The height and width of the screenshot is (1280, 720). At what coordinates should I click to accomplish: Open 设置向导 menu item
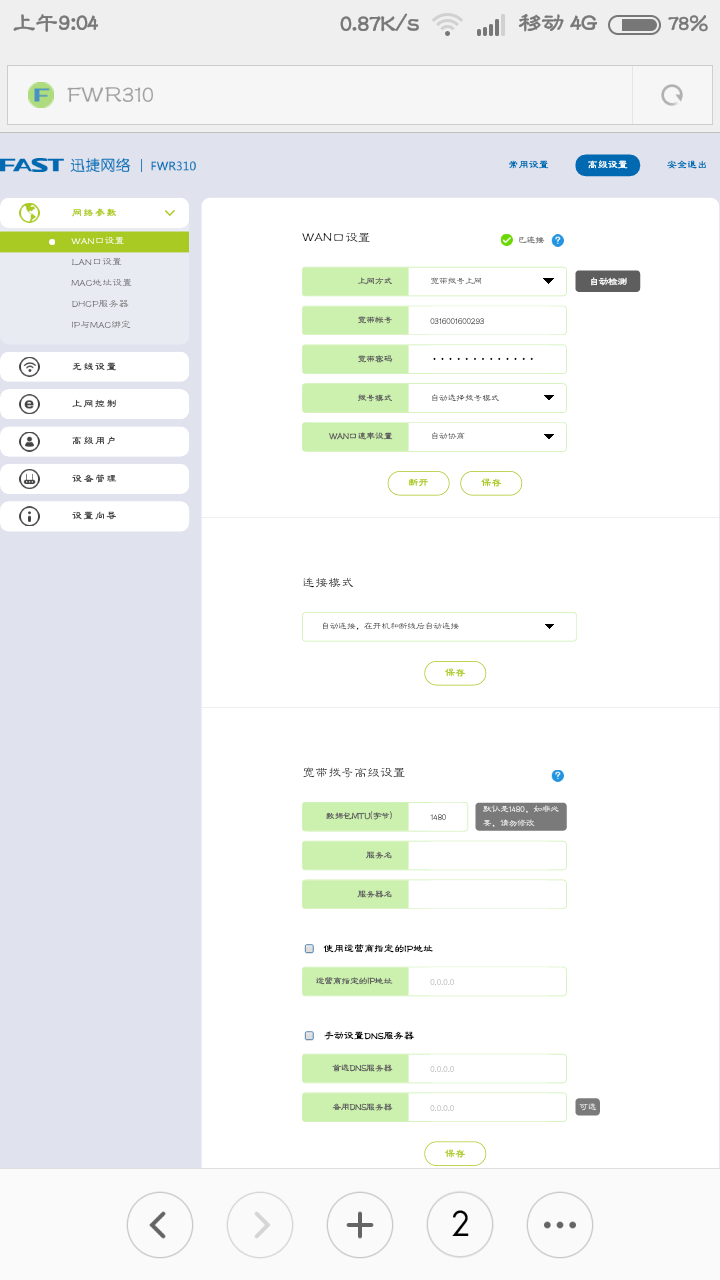(94, 516)
